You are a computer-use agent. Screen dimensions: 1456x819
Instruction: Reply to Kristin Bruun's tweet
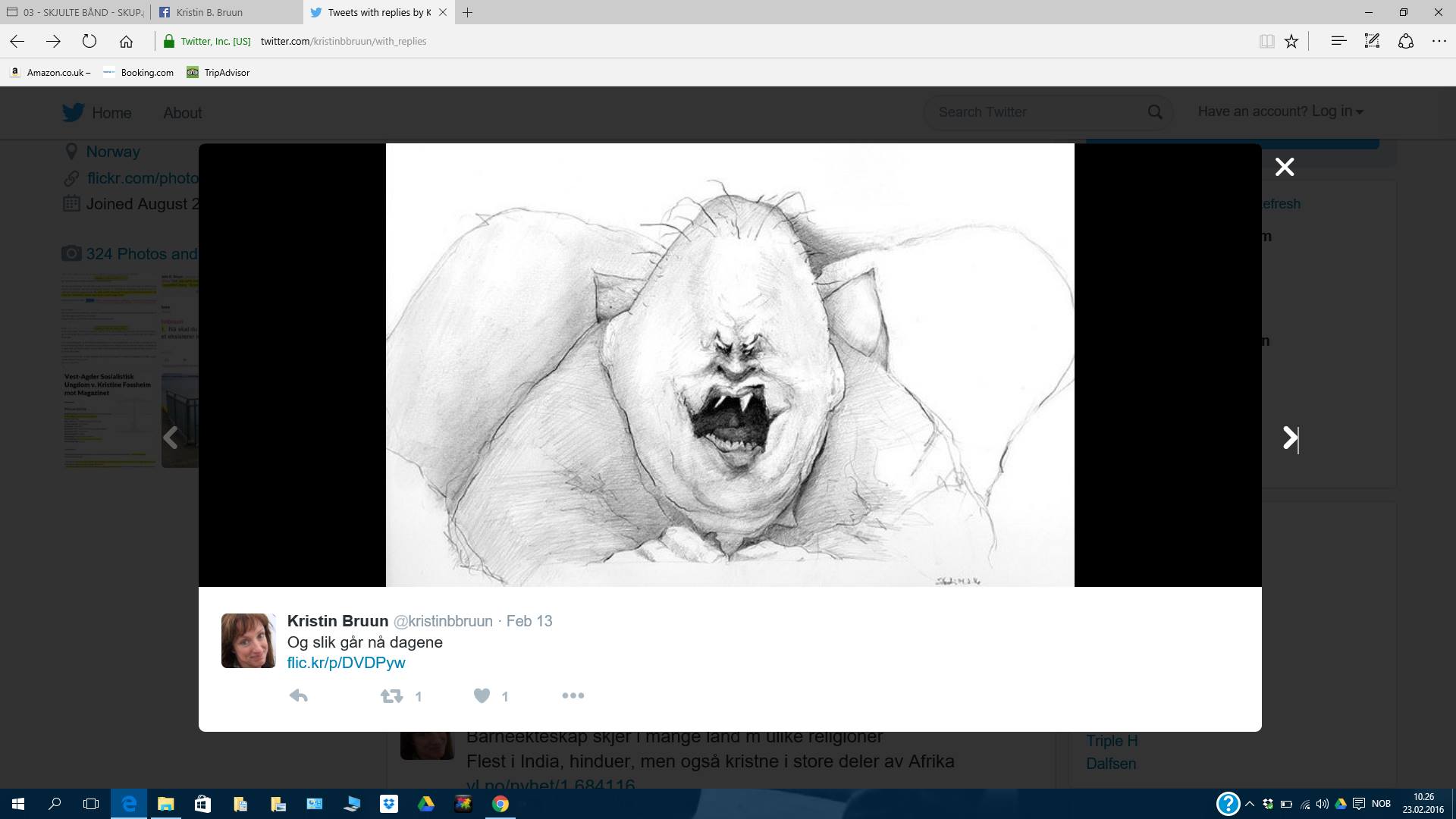[x=299, y=695]
